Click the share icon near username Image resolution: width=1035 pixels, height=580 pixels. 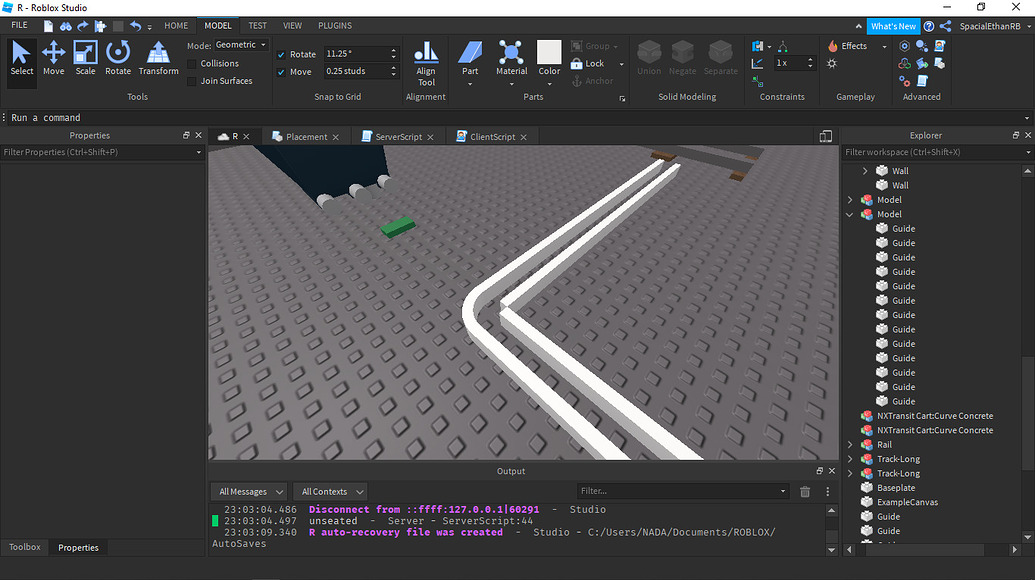(945, 26)
